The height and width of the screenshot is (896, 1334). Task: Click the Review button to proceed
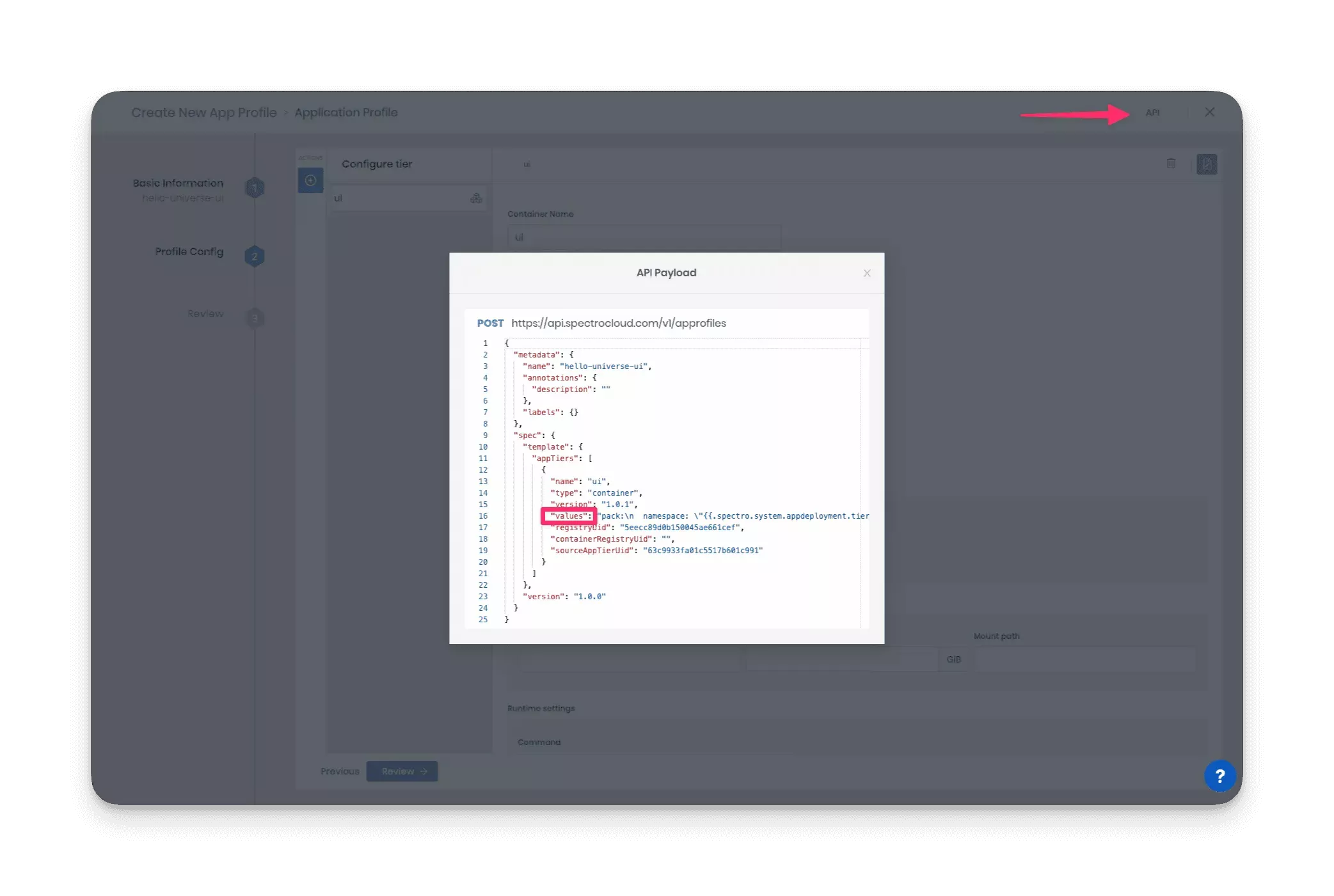coord(402,771)
